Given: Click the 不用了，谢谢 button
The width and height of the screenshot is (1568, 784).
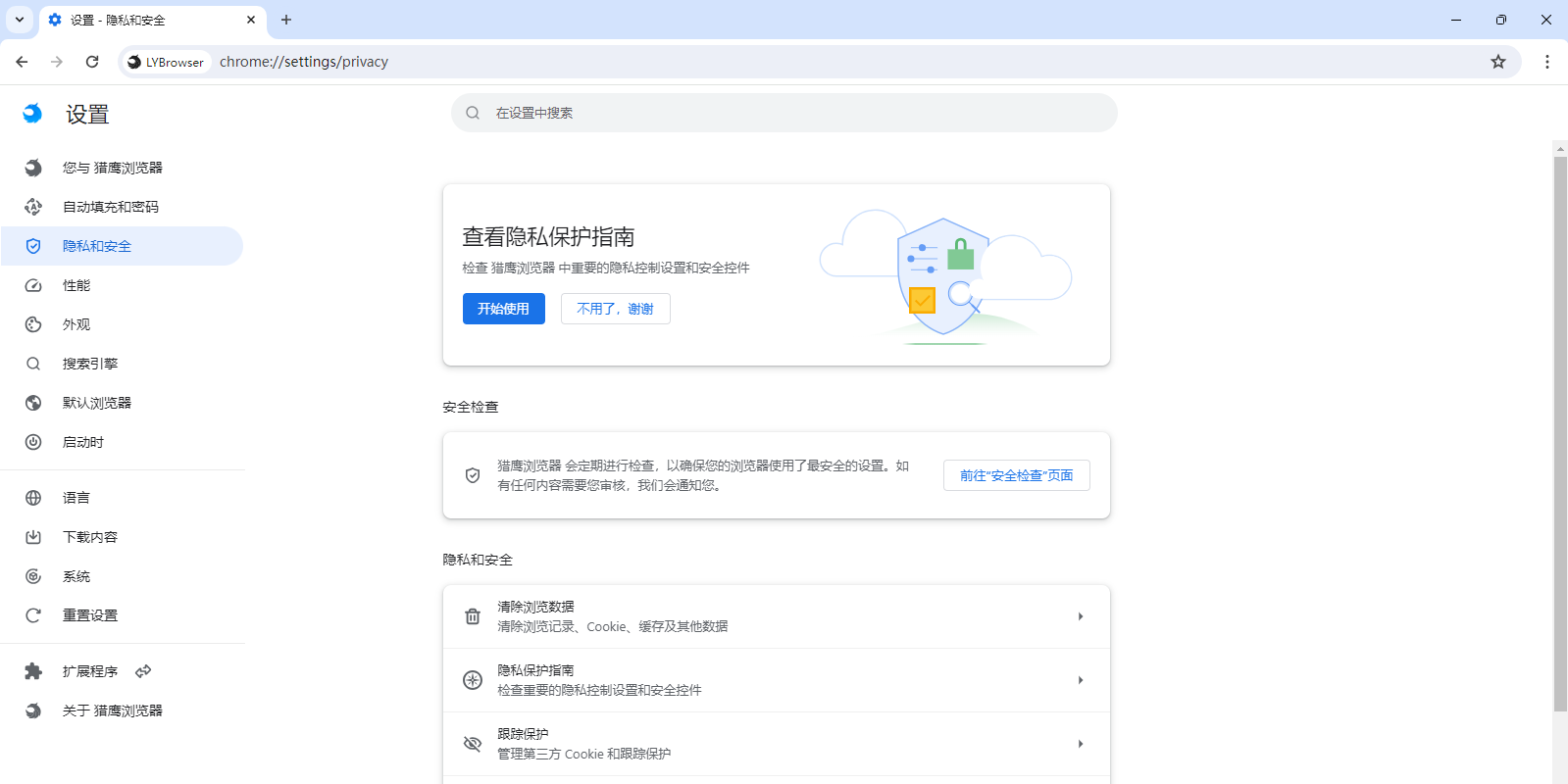Looking at the screenshot, I should 615,309.
